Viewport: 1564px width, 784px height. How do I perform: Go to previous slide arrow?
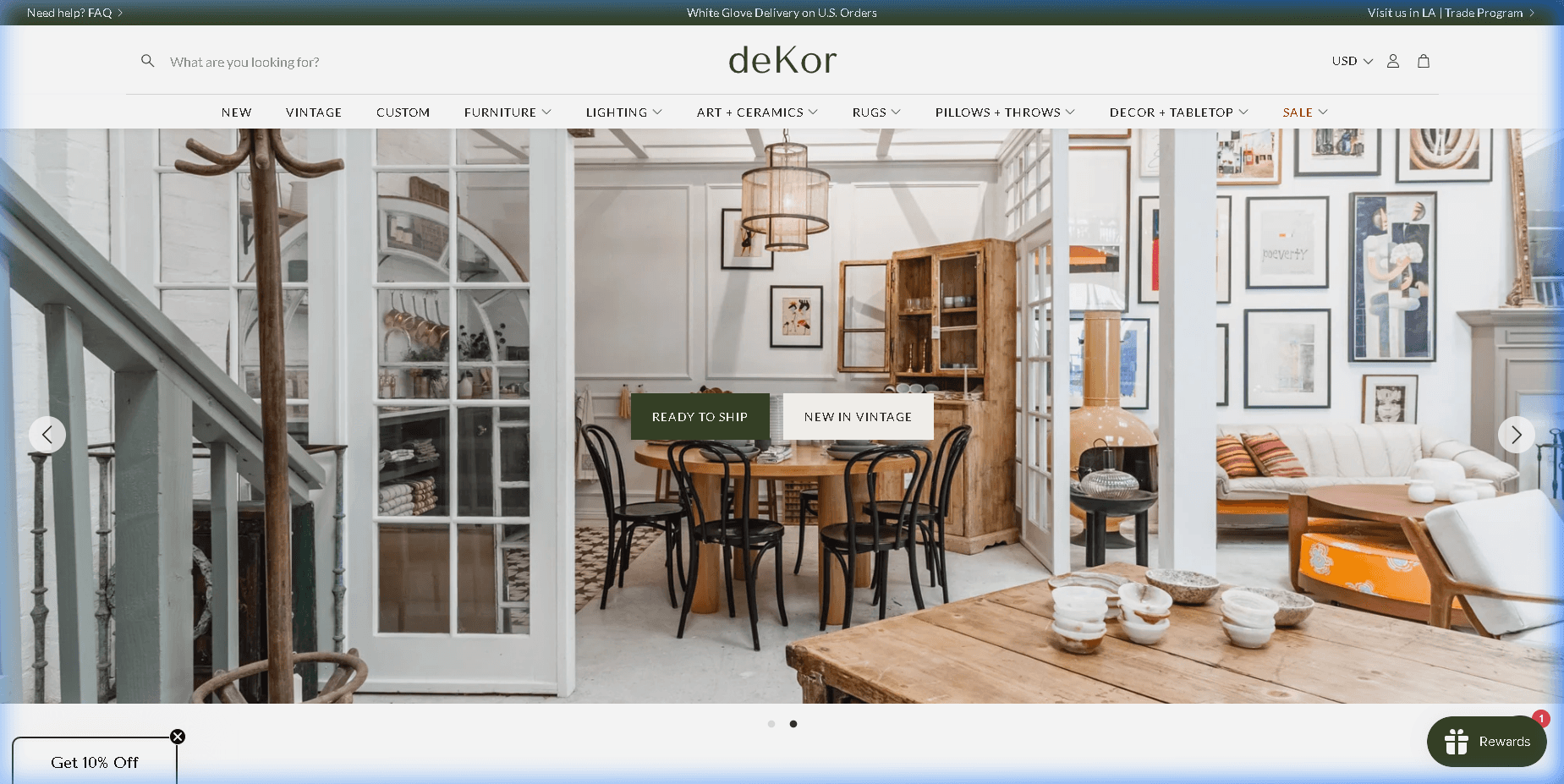coord(47,435)
